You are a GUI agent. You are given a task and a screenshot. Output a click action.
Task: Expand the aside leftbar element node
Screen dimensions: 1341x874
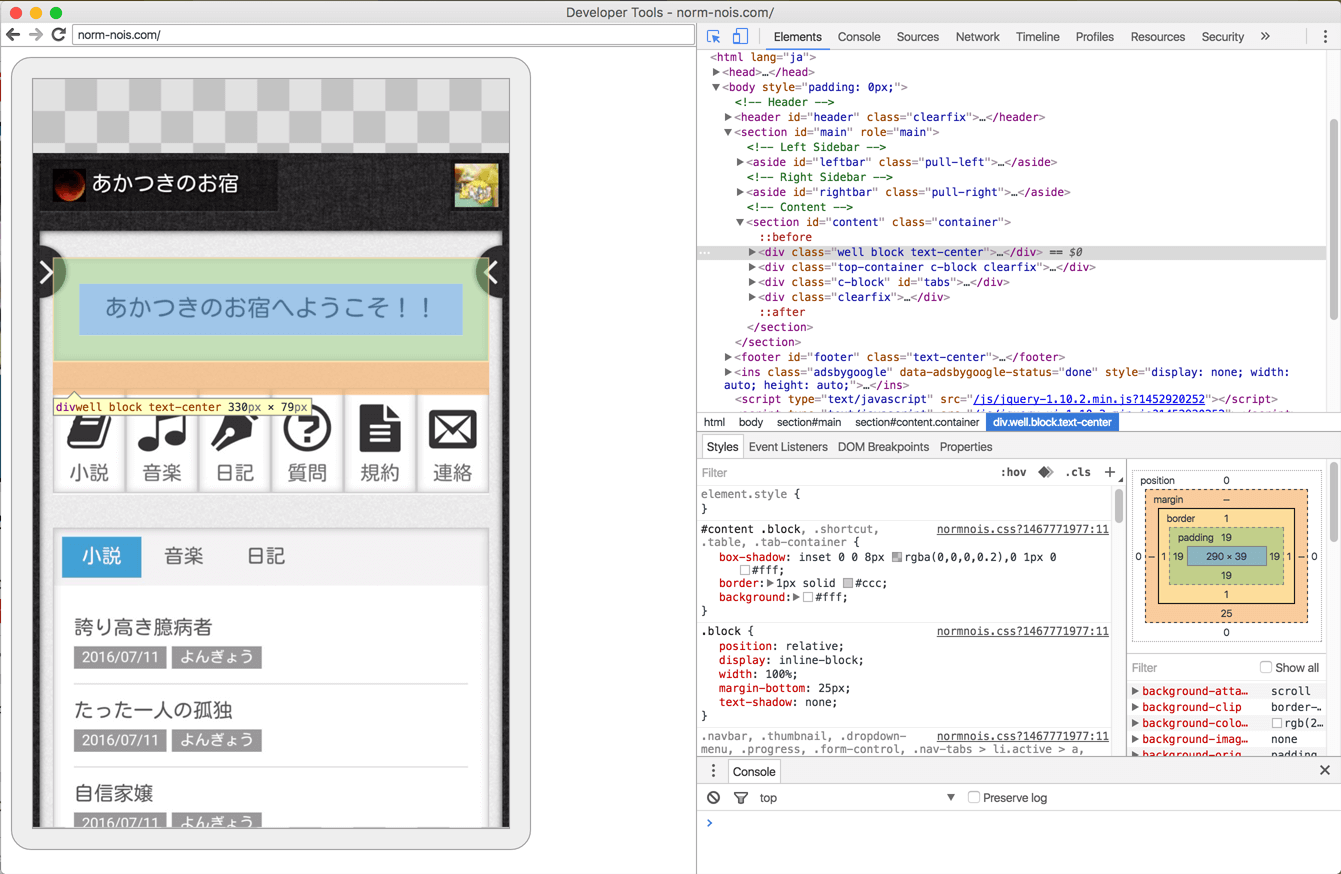[x=740, y=162]
